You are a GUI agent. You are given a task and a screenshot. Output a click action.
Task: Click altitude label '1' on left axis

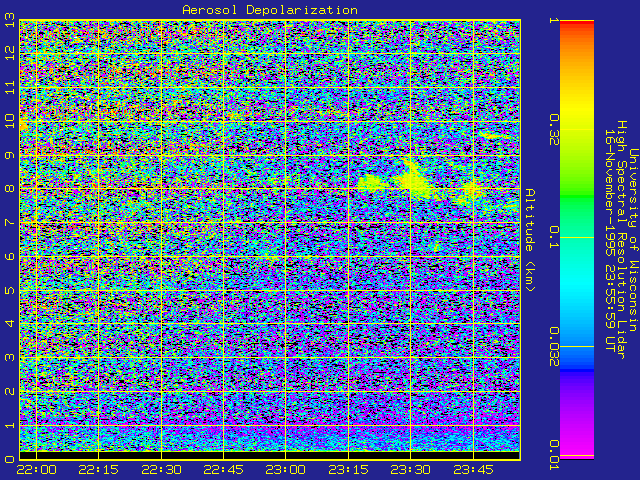tap(10, 425)
